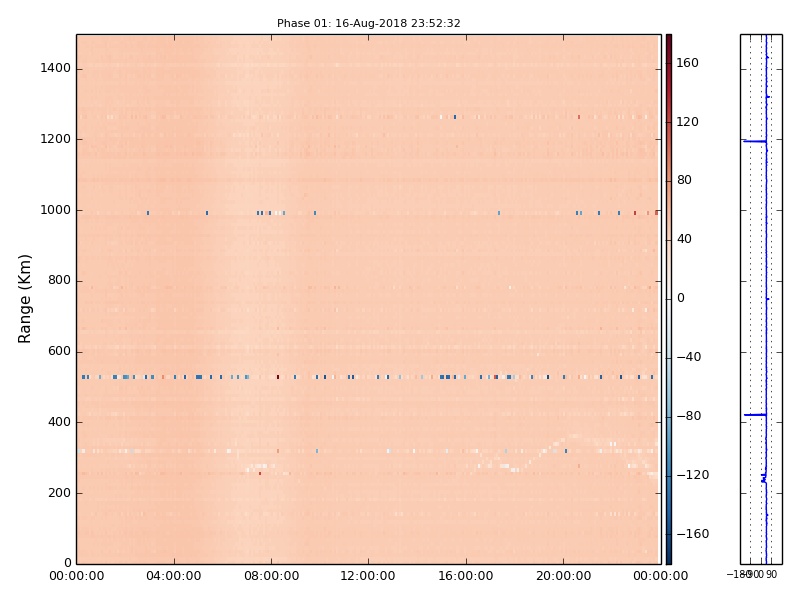Click the 1400 range tick label
Image resolution: width=800 pixels, height=600 pixels.
tap(55, 68)
